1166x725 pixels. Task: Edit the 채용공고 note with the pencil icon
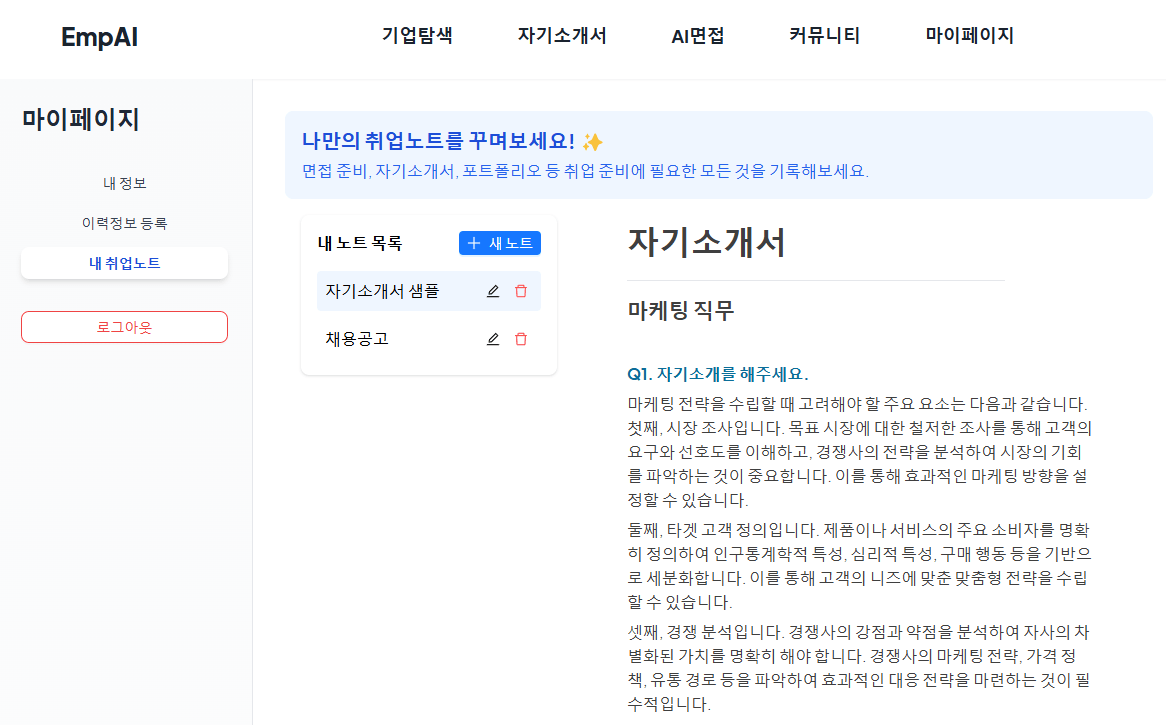[493, 338]
